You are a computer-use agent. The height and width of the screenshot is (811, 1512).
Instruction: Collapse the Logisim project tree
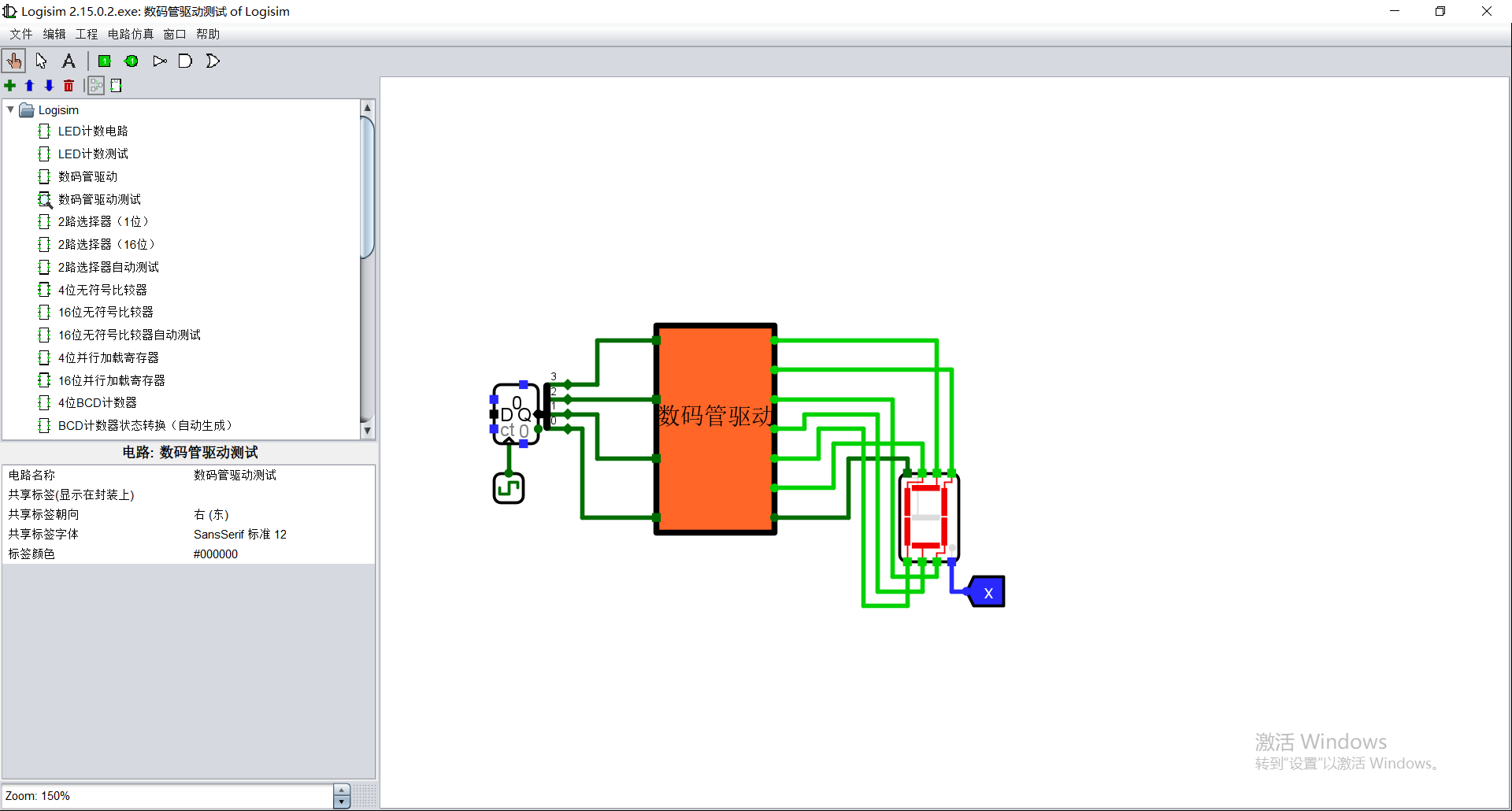[x=10, y=109]
